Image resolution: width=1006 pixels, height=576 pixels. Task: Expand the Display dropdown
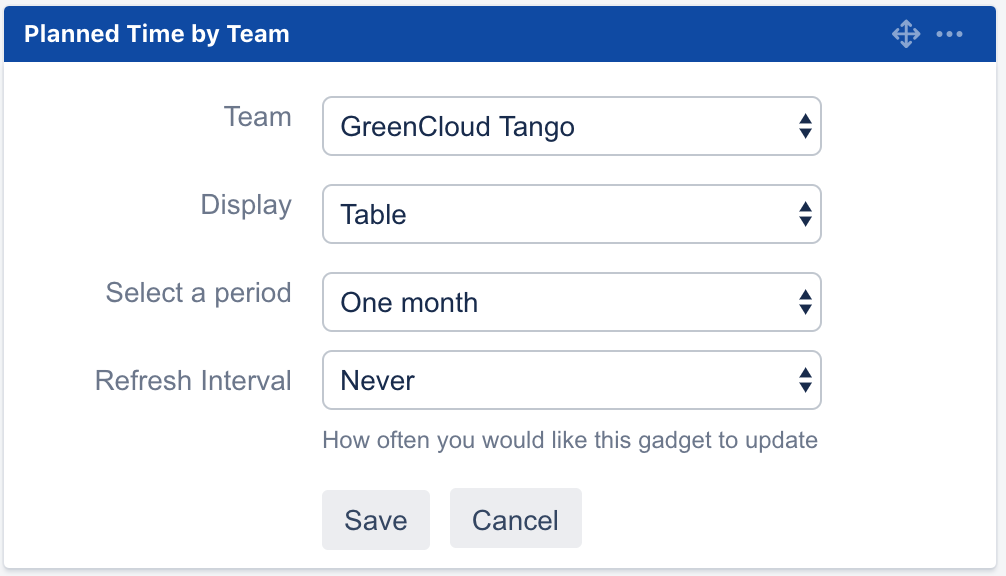pyautogui.click(x=571, y=214)
